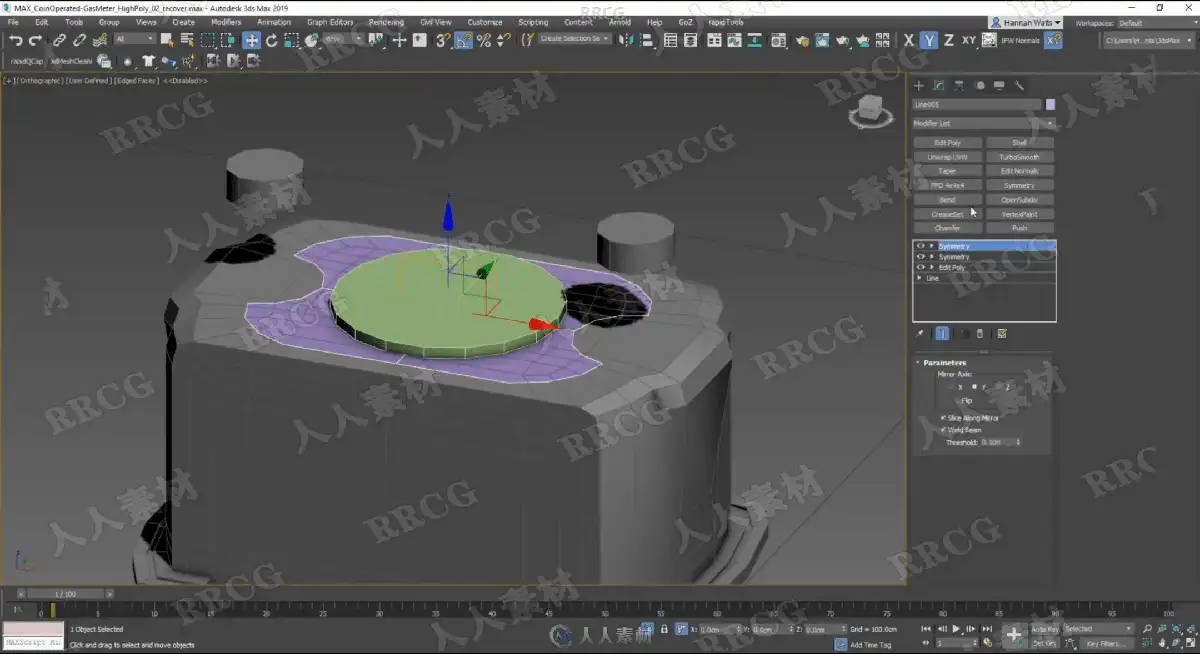Open the selection filter All dropdown

click(x=134, y=40)
